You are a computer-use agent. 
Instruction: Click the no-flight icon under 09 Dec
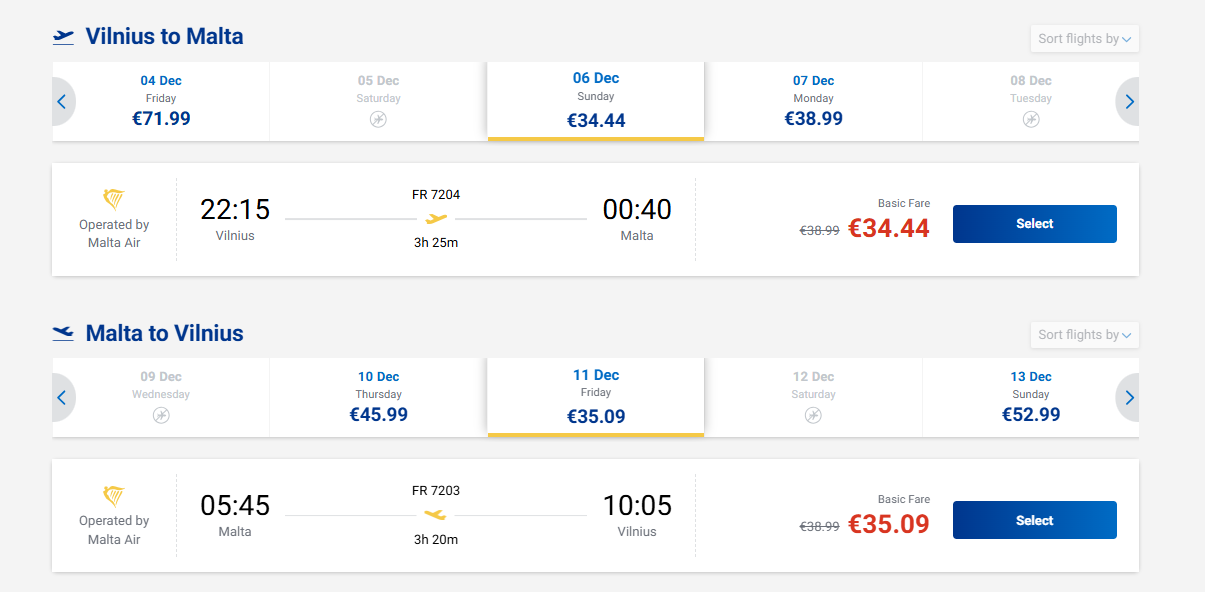(161, 415)
